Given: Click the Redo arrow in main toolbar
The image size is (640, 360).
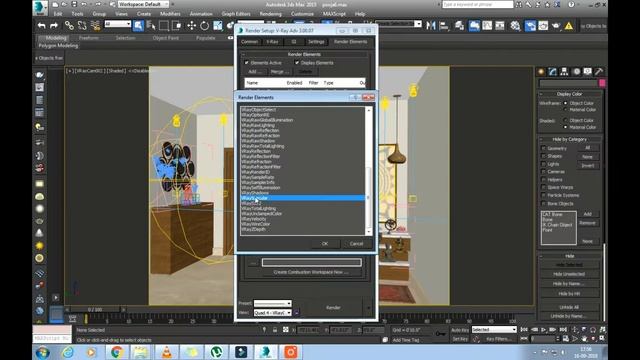Looking at the screenshot, I should [x=54, y=26].
